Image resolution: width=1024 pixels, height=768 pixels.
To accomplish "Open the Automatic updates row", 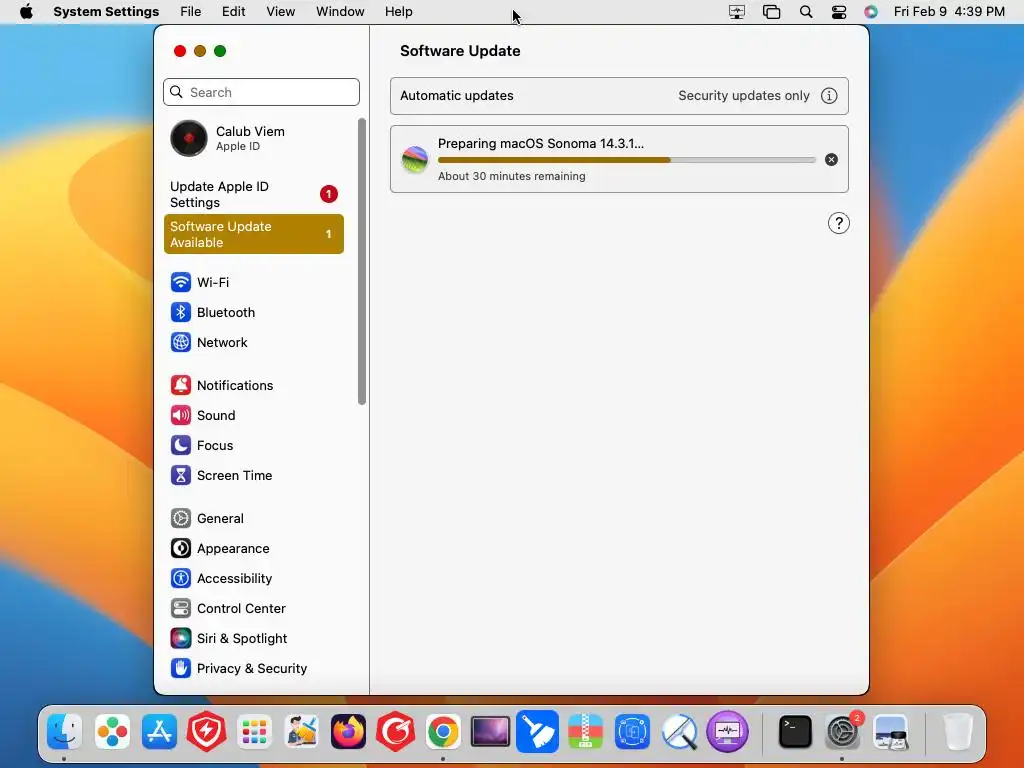I will [619, 96].
